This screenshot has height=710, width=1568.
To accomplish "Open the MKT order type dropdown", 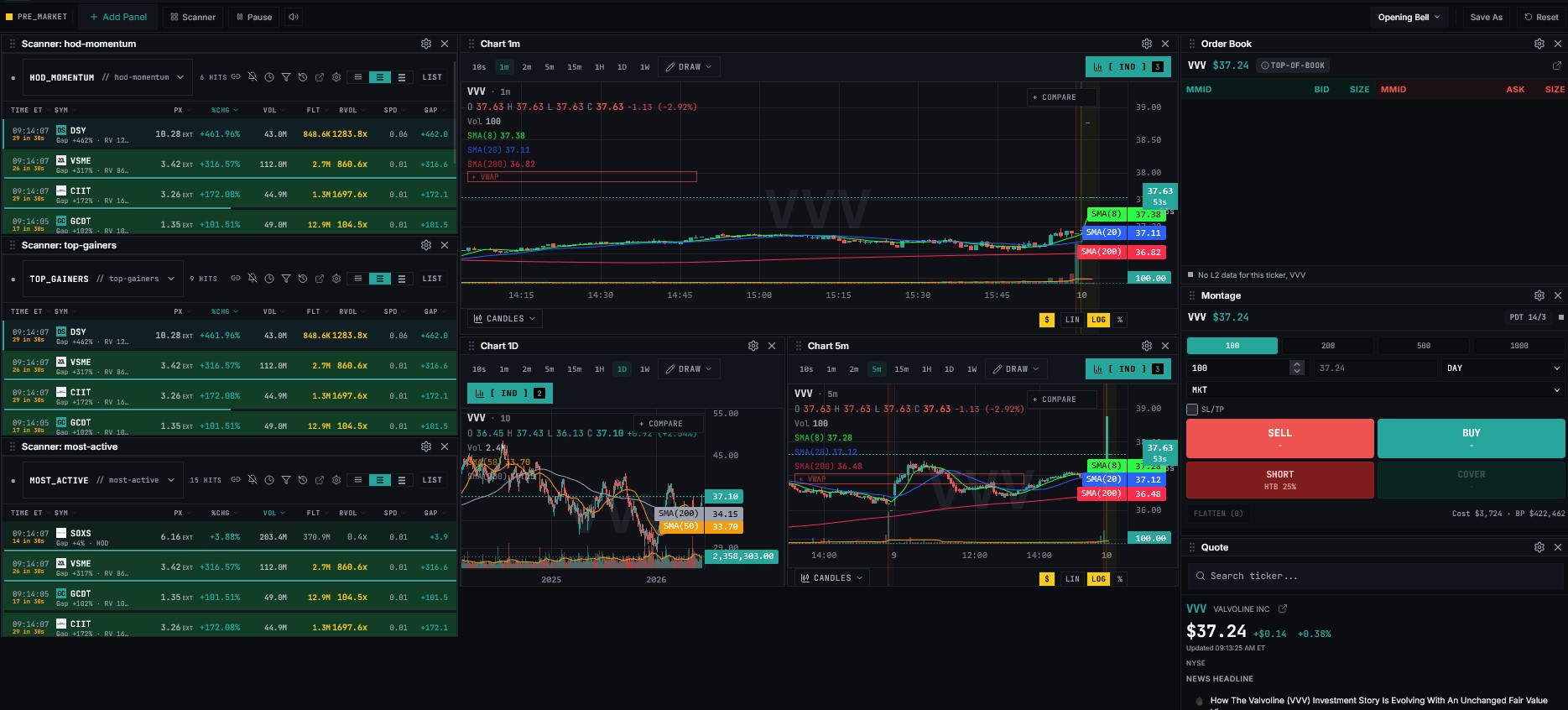I will [1376, 390].
